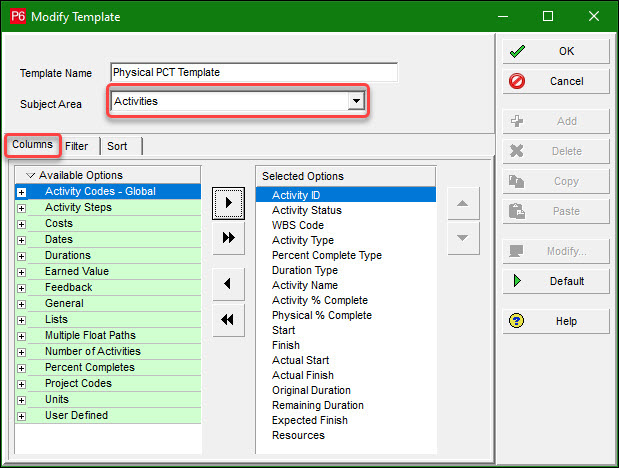Expand the Activity Steps group
The image size is (619, 468).
click(x=22, y=208)
